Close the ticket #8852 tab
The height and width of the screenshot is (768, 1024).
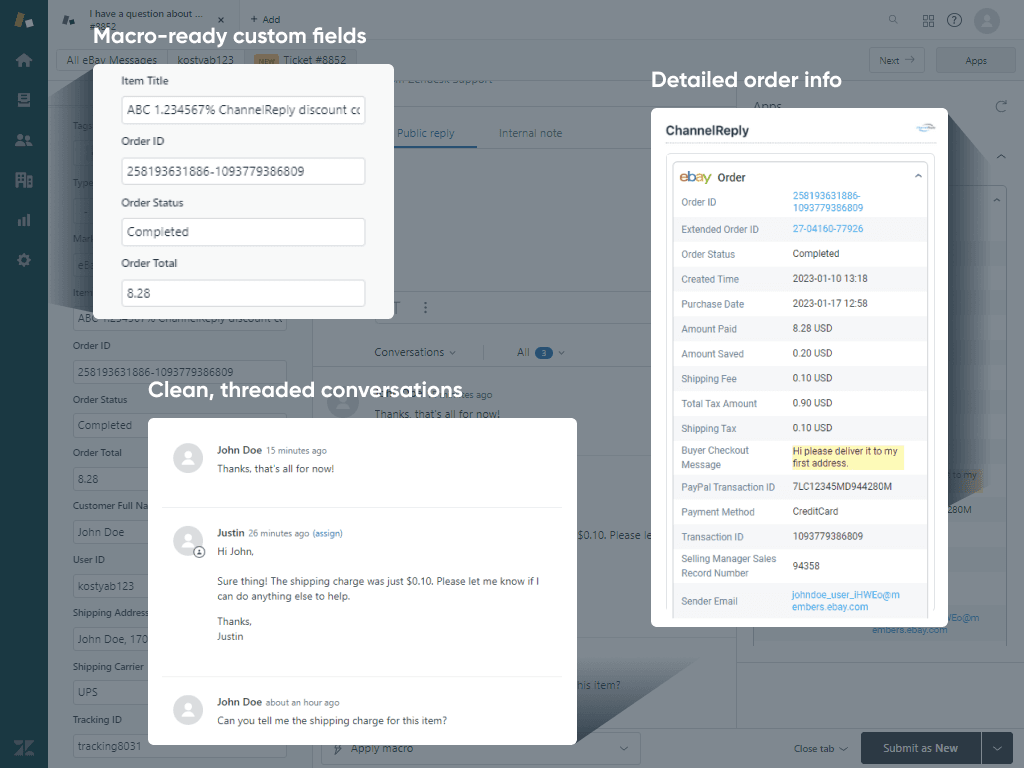pos(221,20)
